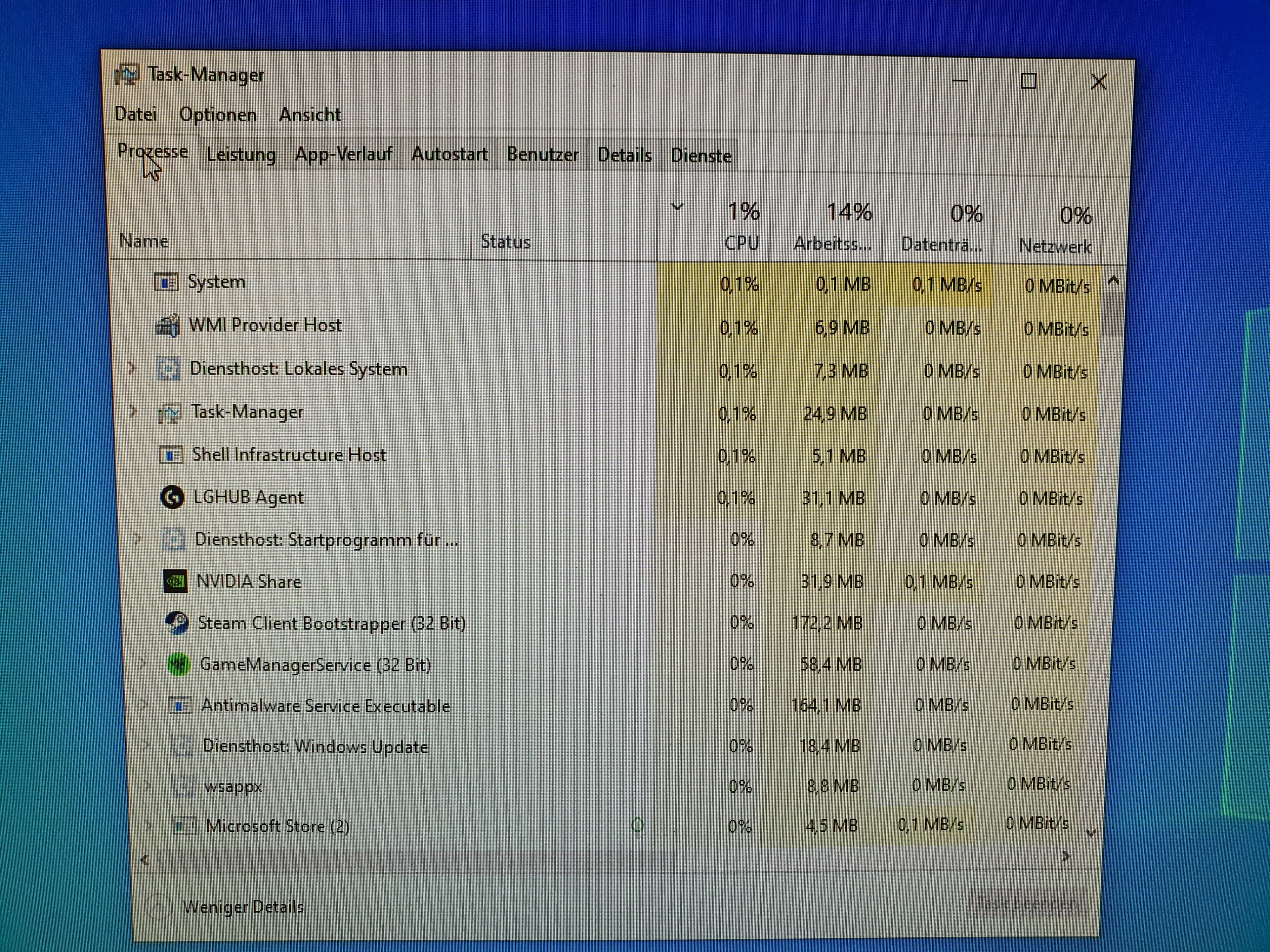Screen dimensions: 1270x952
Task: Click the LGHUB Agent process icon
Action: (172, 497)
